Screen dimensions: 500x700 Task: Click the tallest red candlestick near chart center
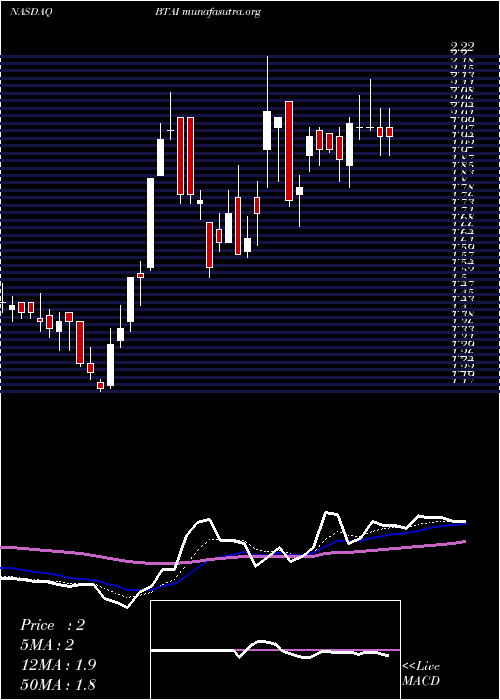click(x=289, y=151)
